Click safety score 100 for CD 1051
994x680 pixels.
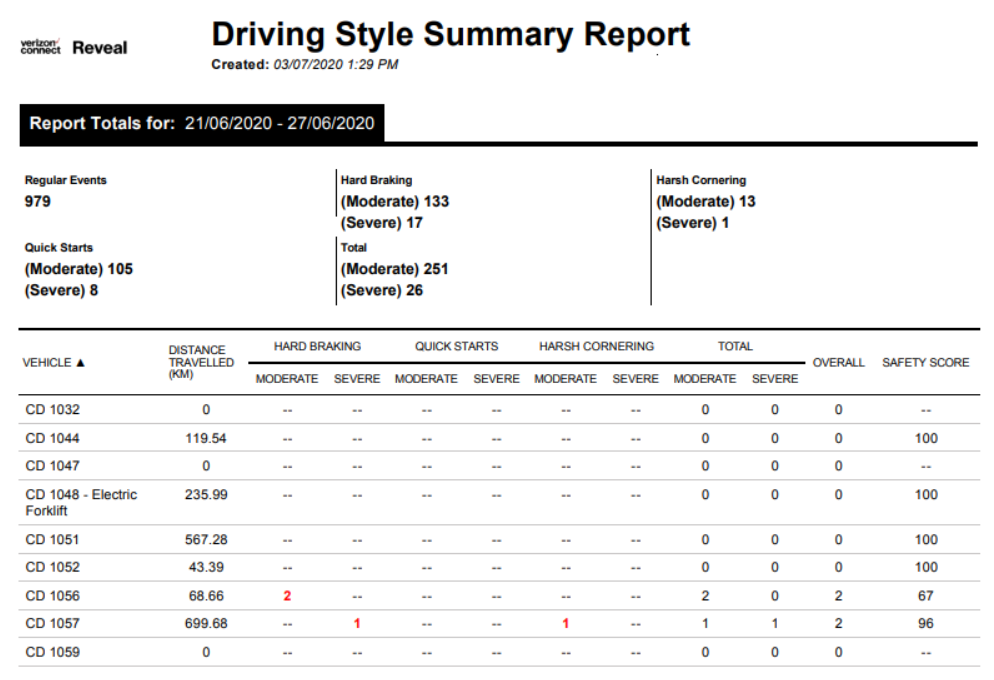click(926, 540)
